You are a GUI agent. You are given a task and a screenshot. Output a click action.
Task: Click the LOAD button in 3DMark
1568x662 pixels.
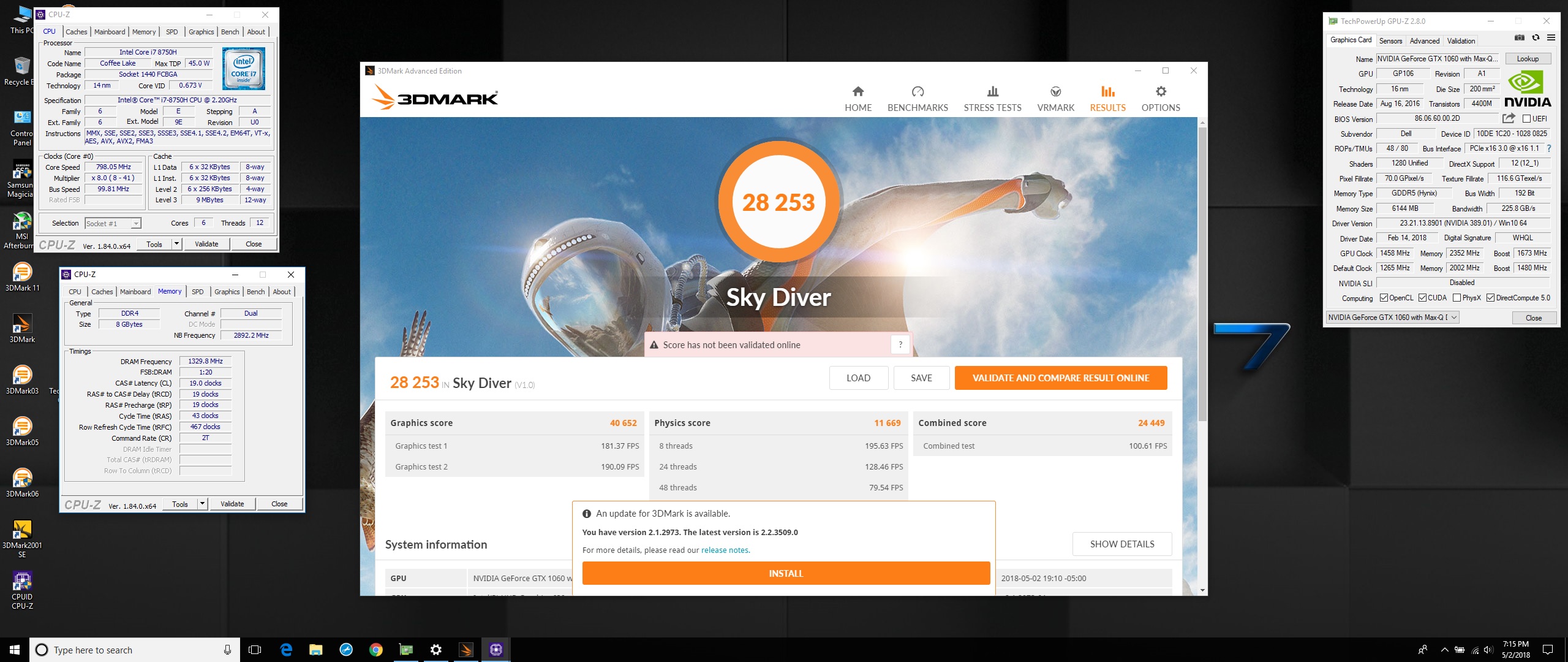pyautogui.click(x=858, y=378)
